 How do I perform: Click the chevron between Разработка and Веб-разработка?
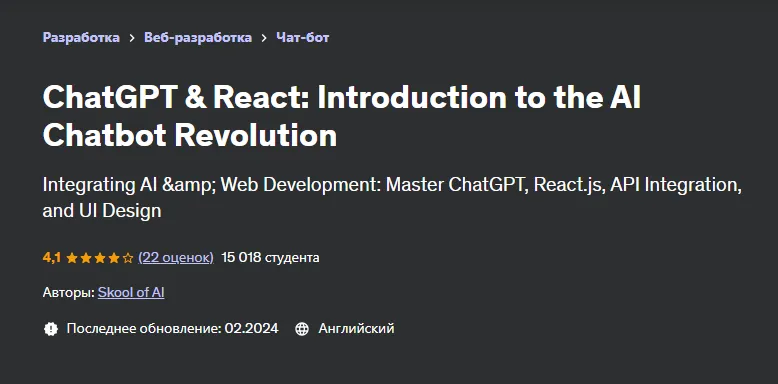click(x=132, y=38)
